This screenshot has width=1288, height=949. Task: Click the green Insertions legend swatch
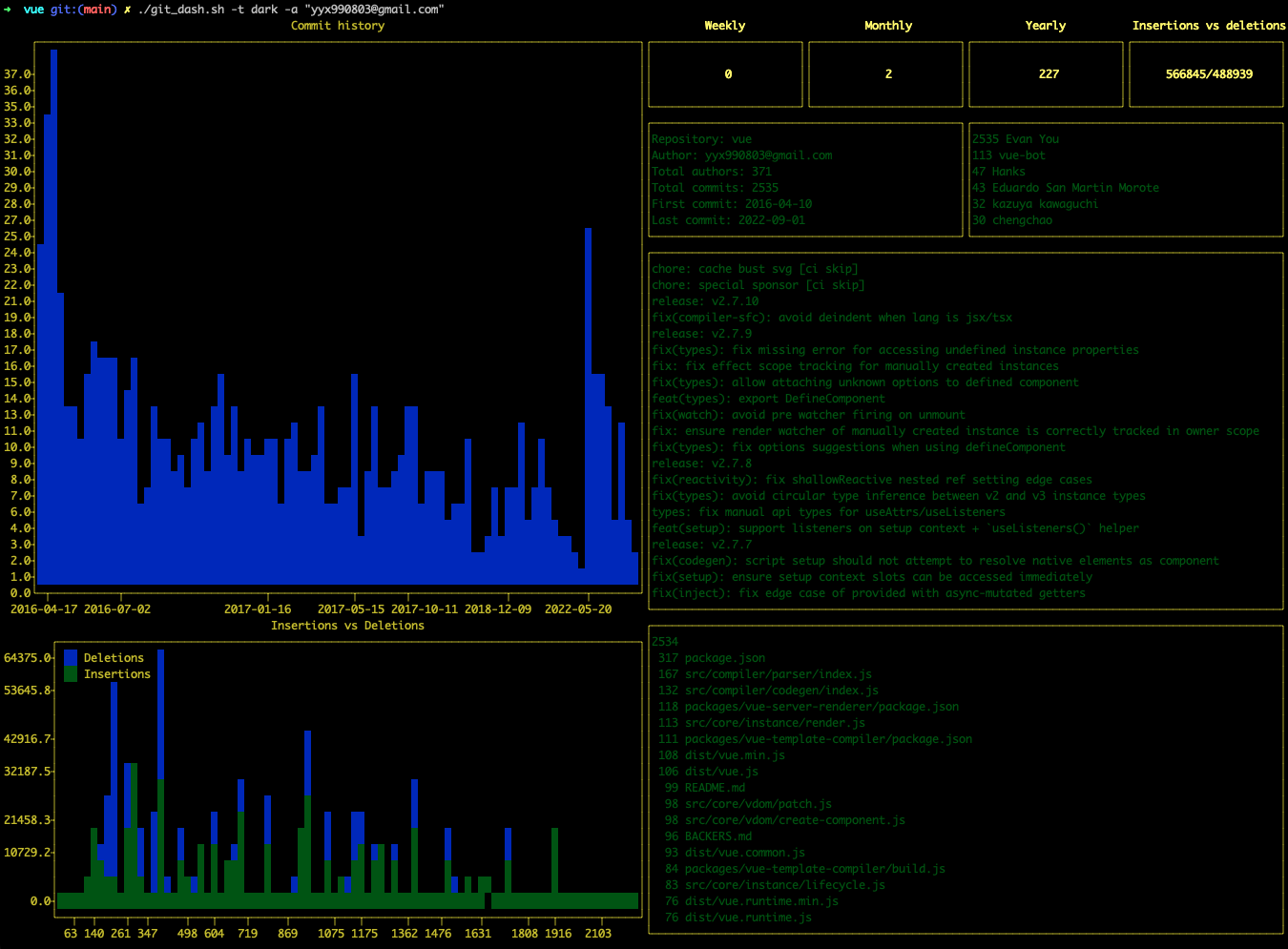[x=71, y=674]
